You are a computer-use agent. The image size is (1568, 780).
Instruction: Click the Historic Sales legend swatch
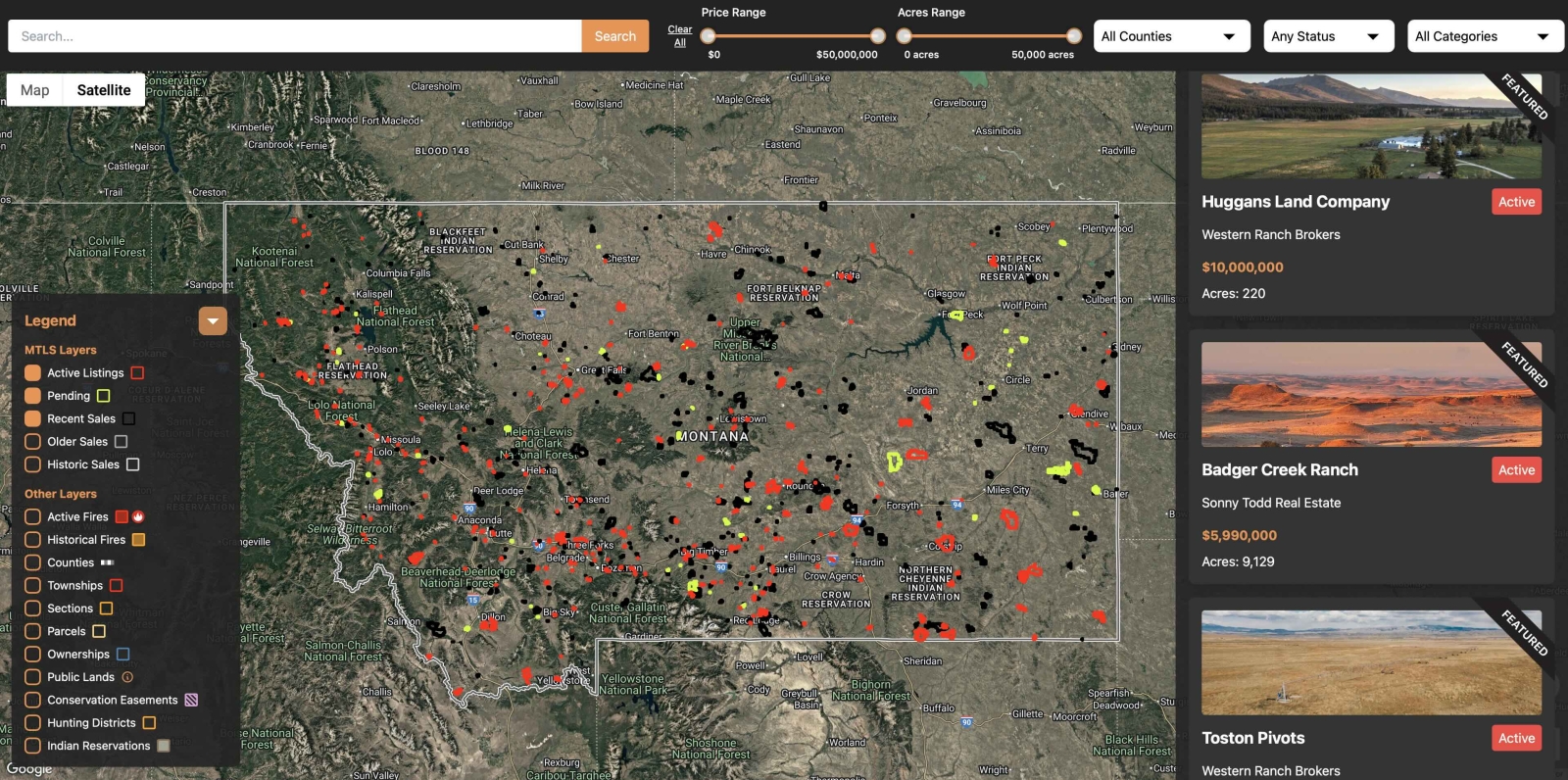[132, 464]
